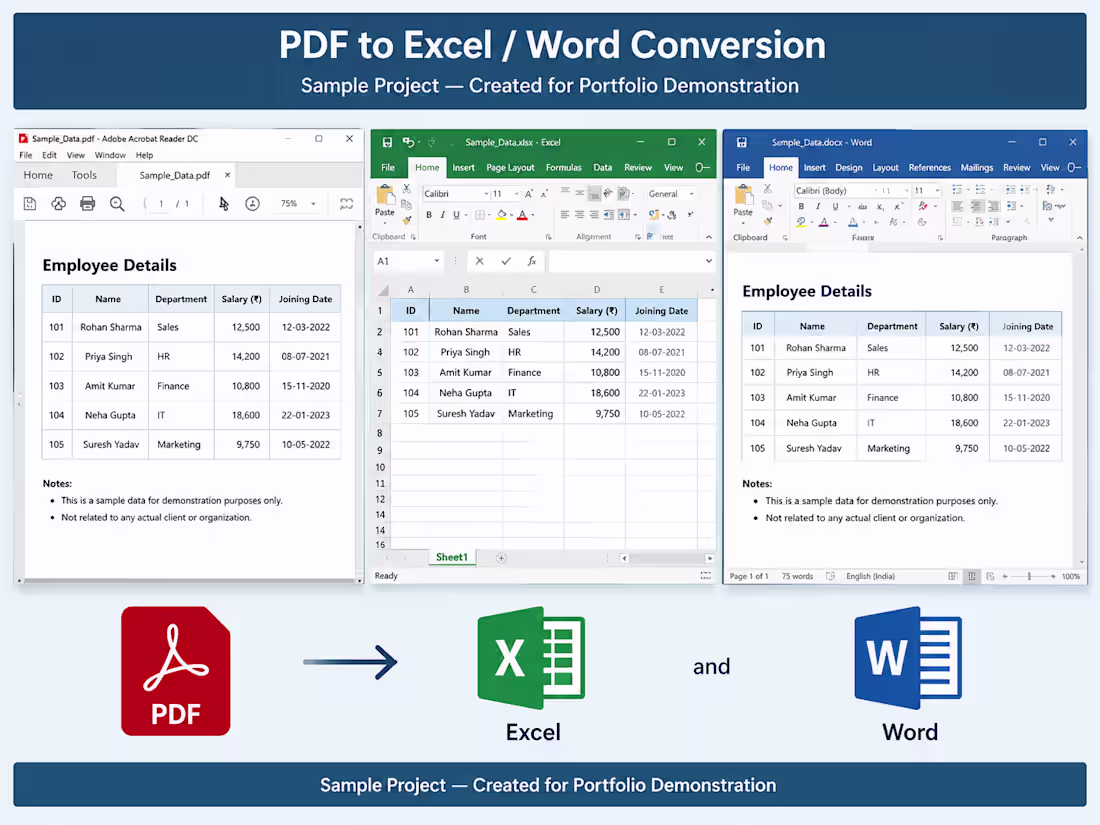Click the Format Painter brush in Excel
Image resolution: width=1100 pixels, height=825 pixels.
pyautogui.click(x=406, y=220)
